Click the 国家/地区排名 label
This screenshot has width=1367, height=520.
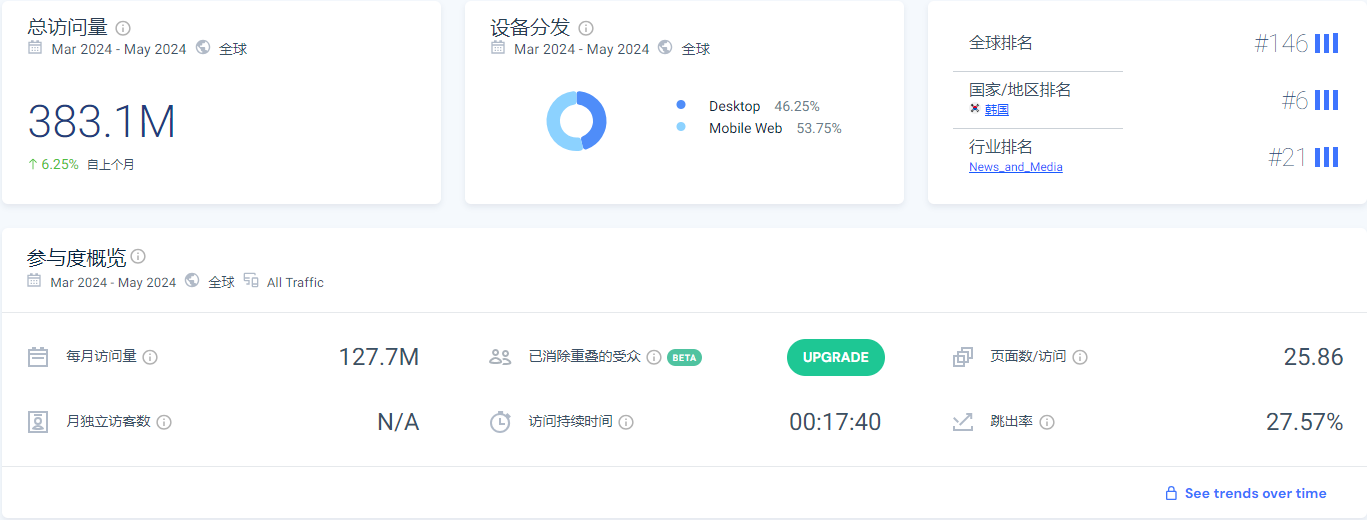(x=1020, y=90)
